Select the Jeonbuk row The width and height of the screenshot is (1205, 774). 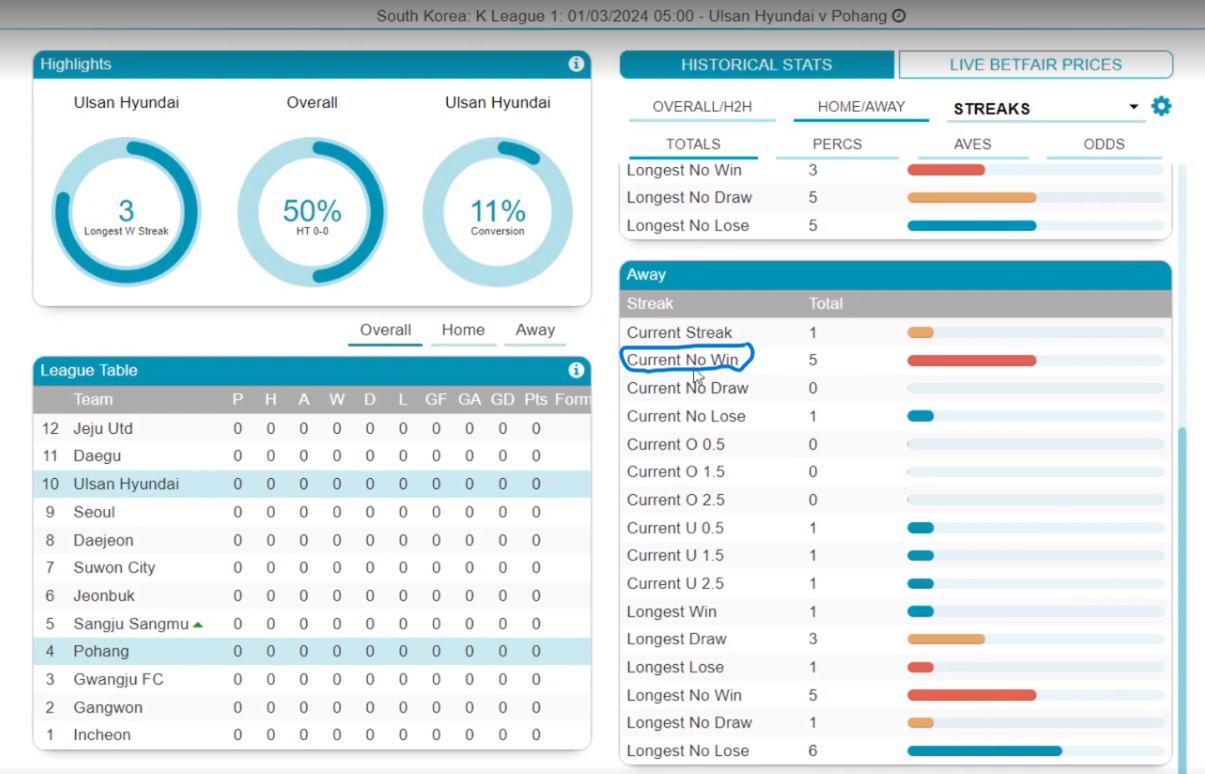click(312, 595)
